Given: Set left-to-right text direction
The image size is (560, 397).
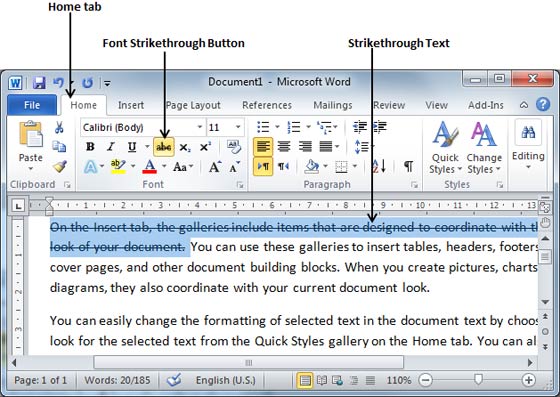Looking at the screenshot, I should click(263, 167).
